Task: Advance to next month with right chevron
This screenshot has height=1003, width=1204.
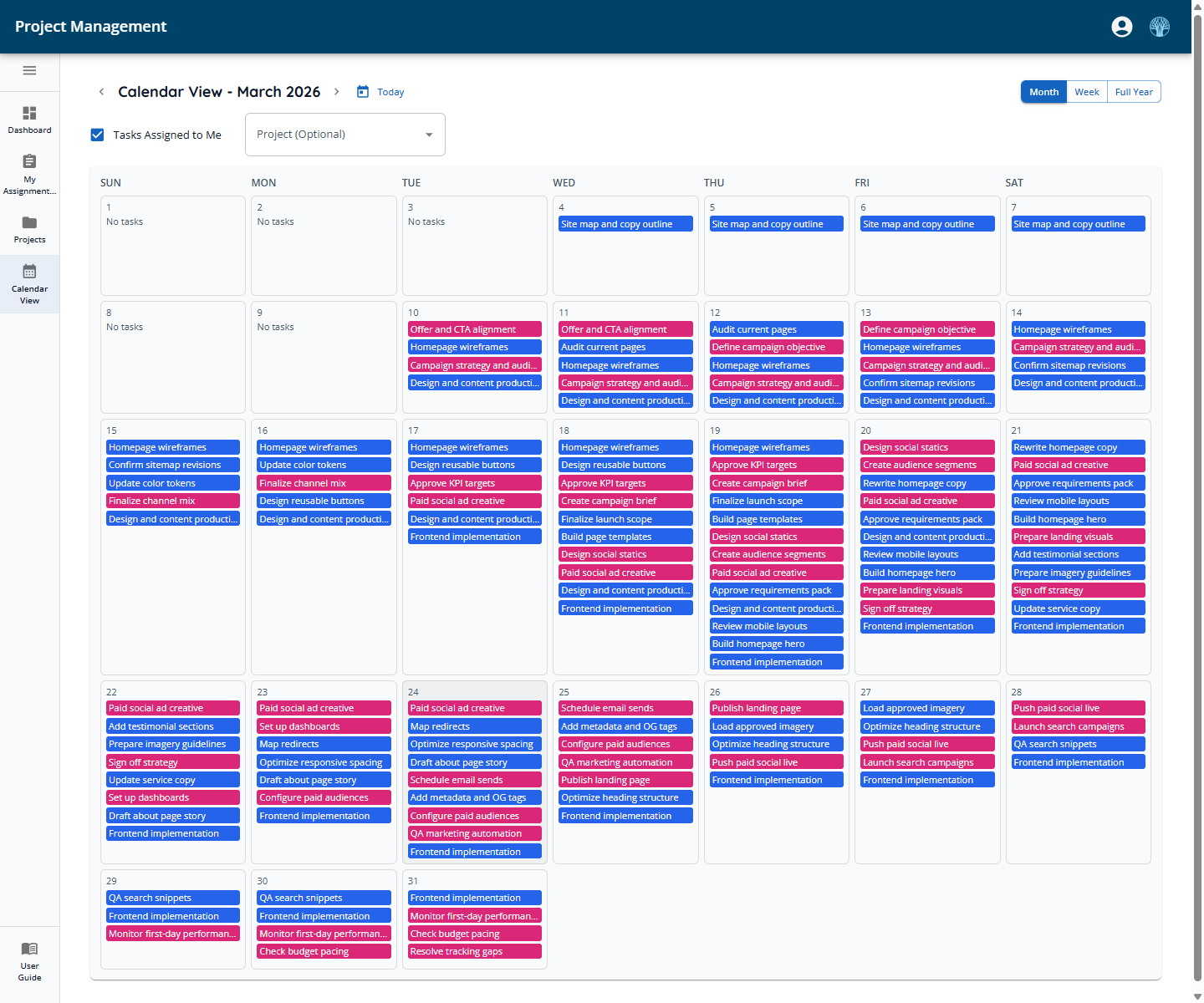Action: [x=337, y=92]
